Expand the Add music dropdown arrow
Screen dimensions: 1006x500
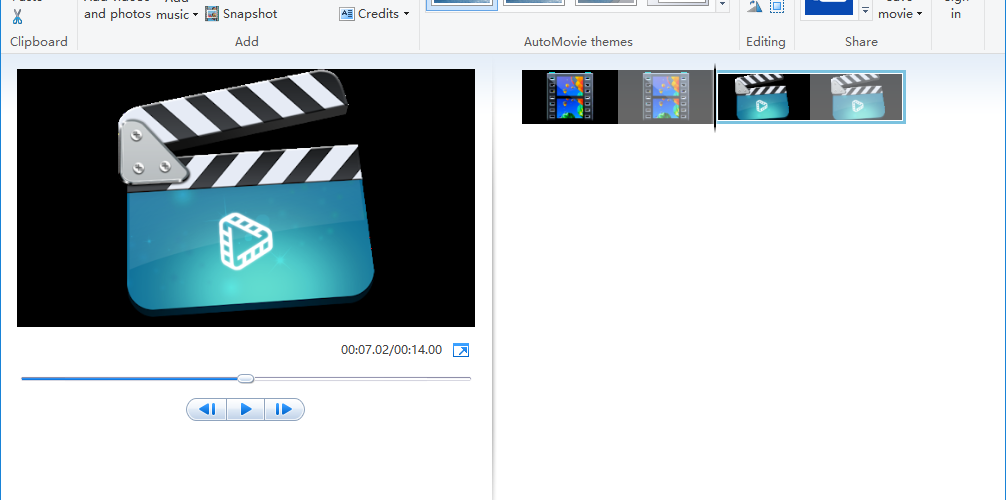[x=195, y=14]
